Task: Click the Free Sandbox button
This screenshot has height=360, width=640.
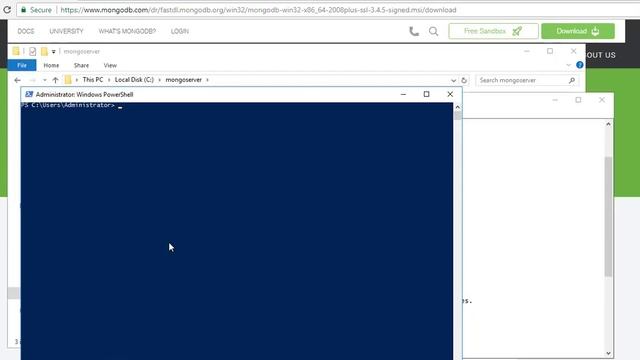Action: (493, 31)
